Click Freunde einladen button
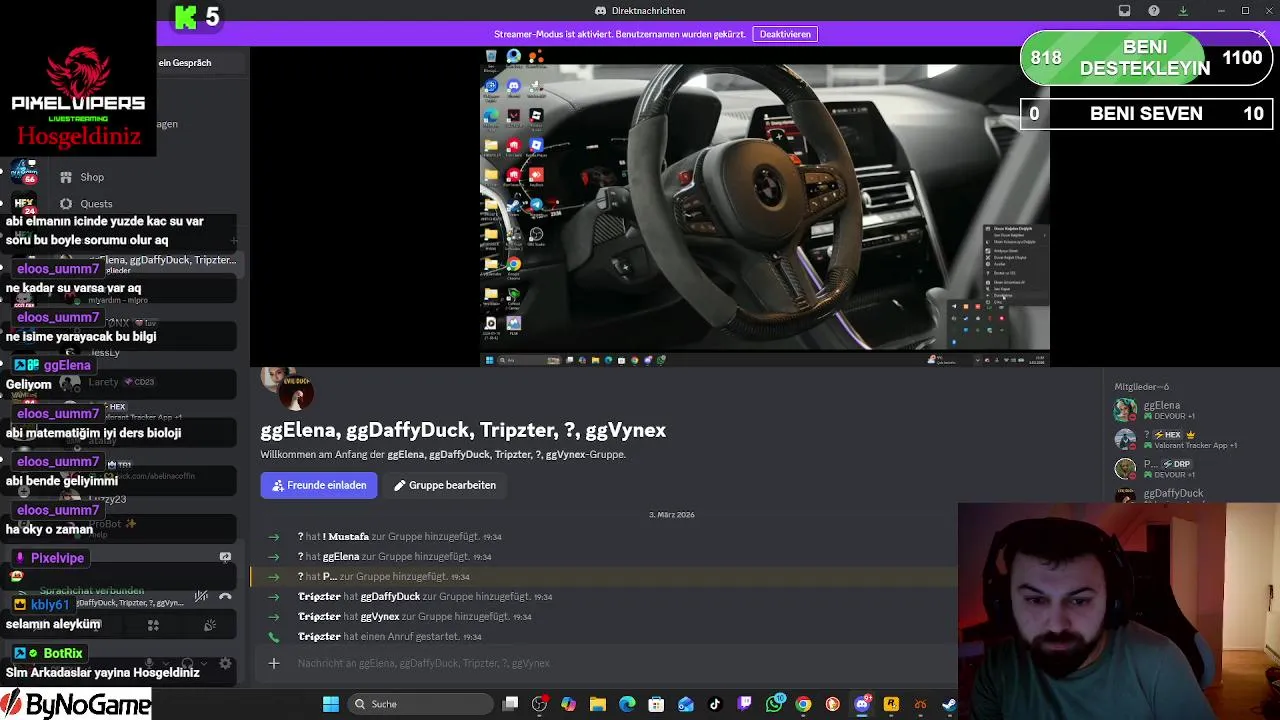Screen dimensions: 1280x720 pyautogui.click(x=319, y=485)
